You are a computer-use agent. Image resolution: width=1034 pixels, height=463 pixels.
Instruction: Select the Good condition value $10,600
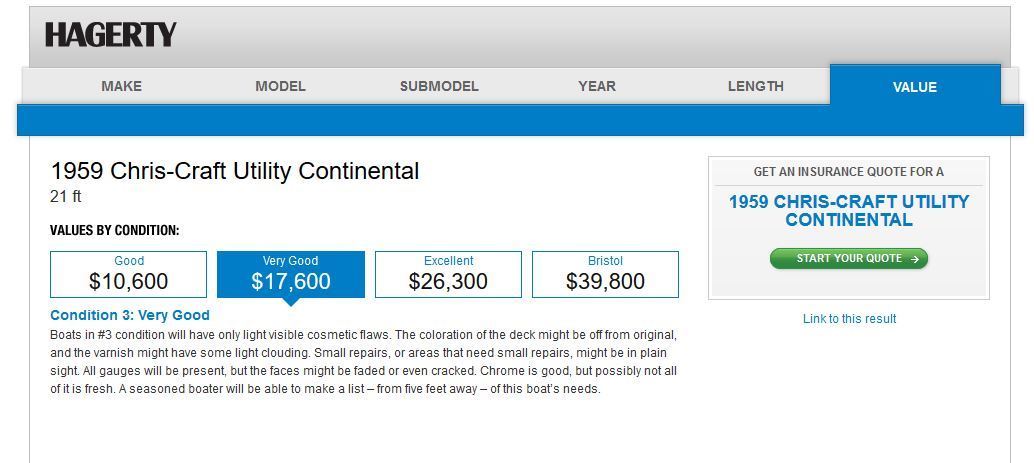point(129,274)
